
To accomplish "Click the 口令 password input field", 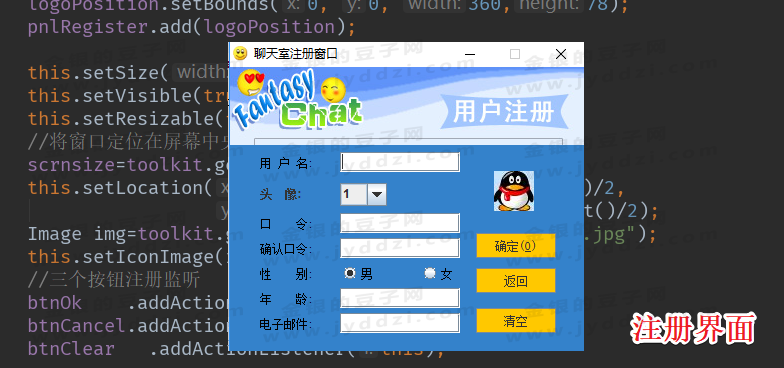I will point(400,223).
